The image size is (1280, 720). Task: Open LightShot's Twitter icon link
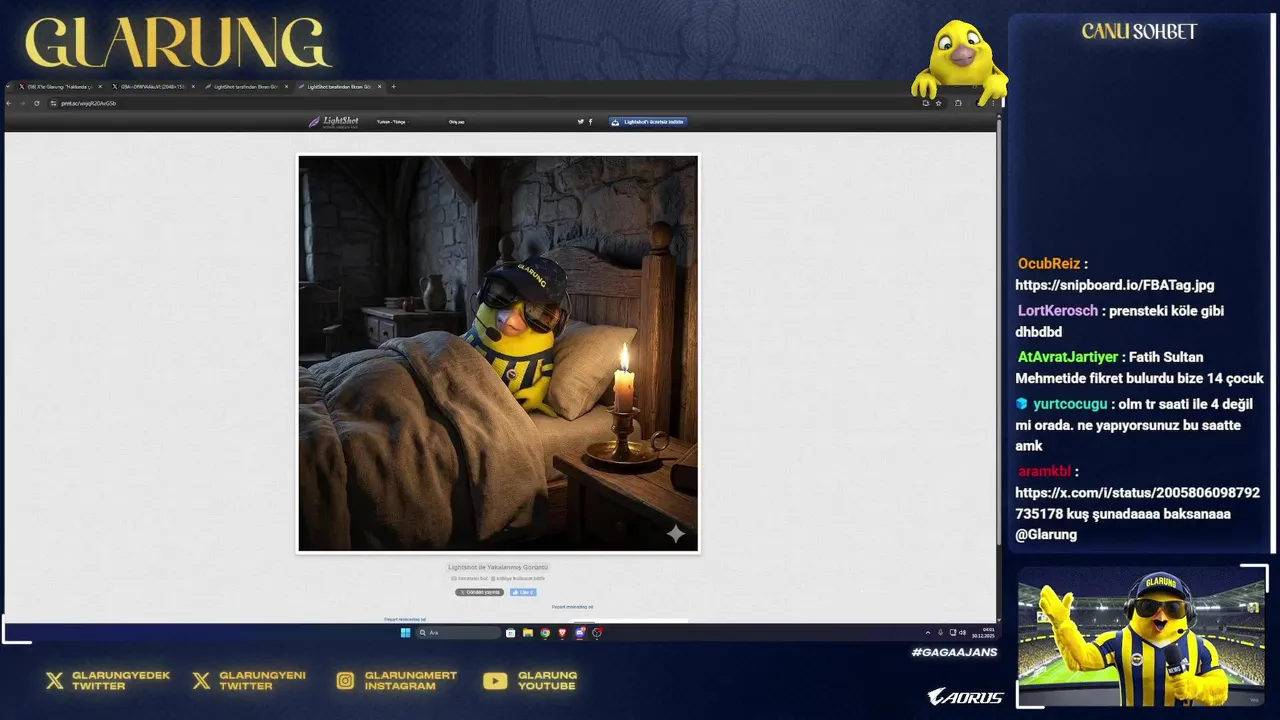point(580,122)
